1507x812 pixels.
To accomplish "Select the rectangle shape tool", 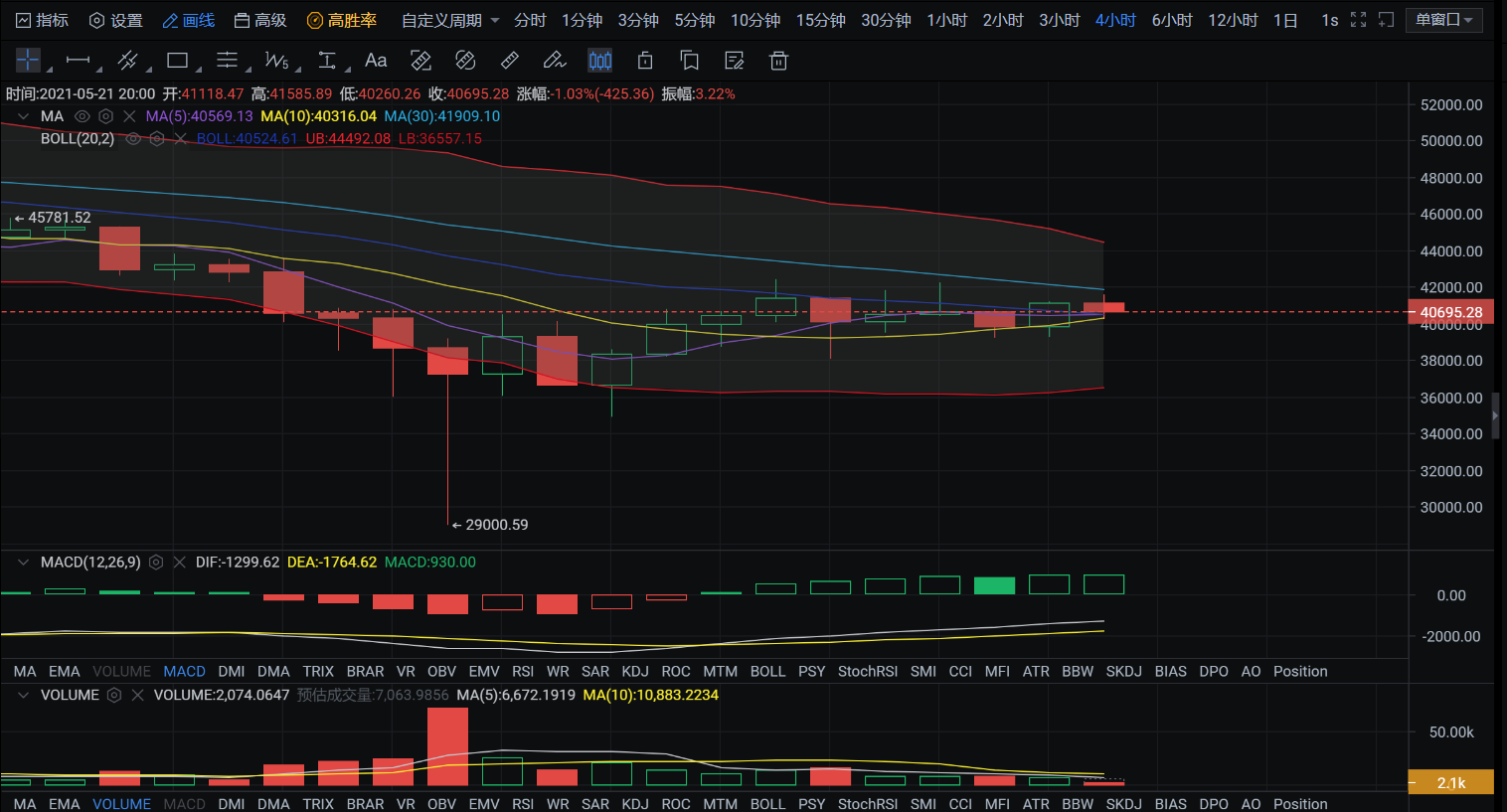I will pyautogui.click(x=178, y=61).
